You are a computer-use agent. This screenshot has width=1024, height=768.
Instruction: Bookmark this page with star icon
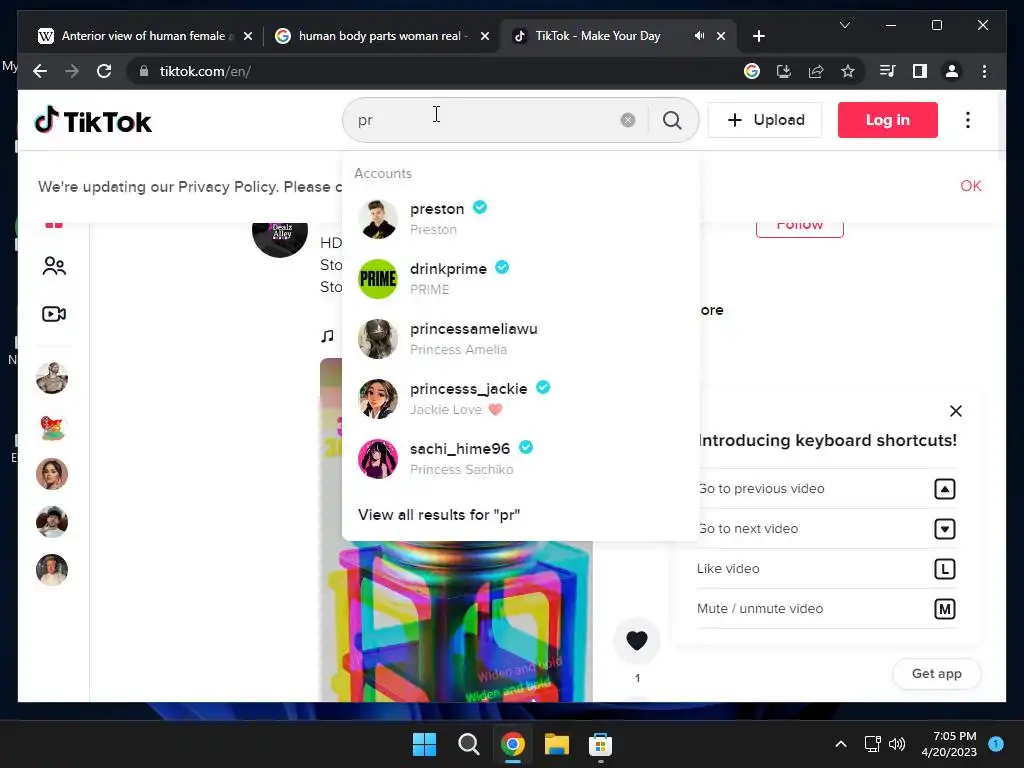click(x=848, y=71)
